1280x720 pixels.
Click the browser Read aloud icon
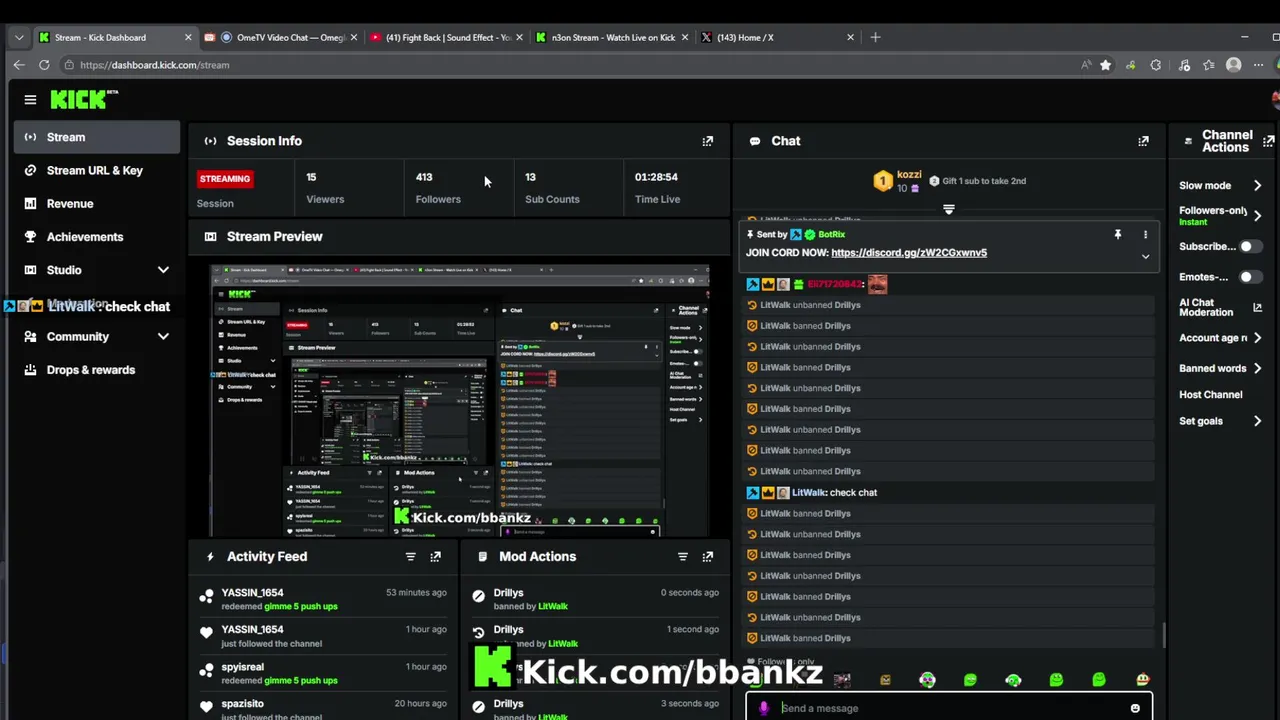click(1086, 65)
